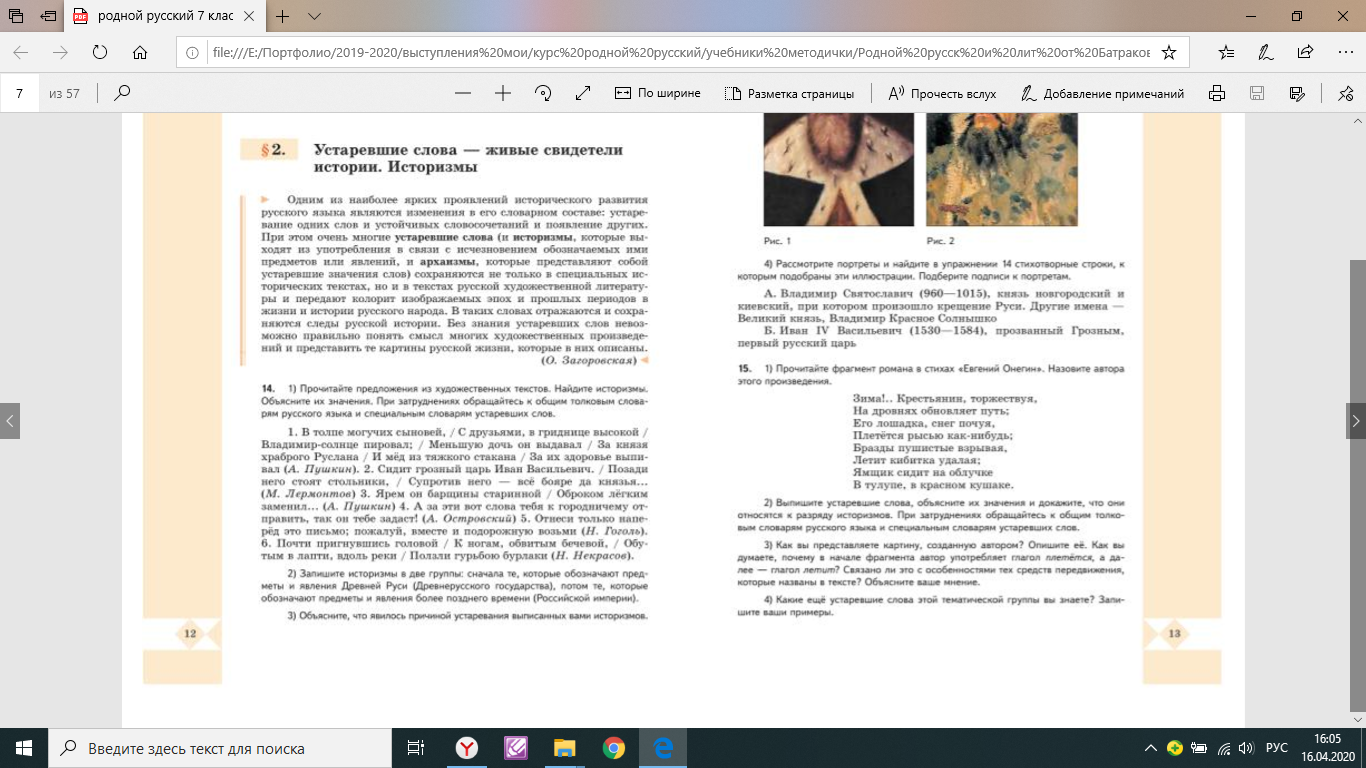Go to the browser home page
Viewport: 1366px width, 768px height.
140,52
